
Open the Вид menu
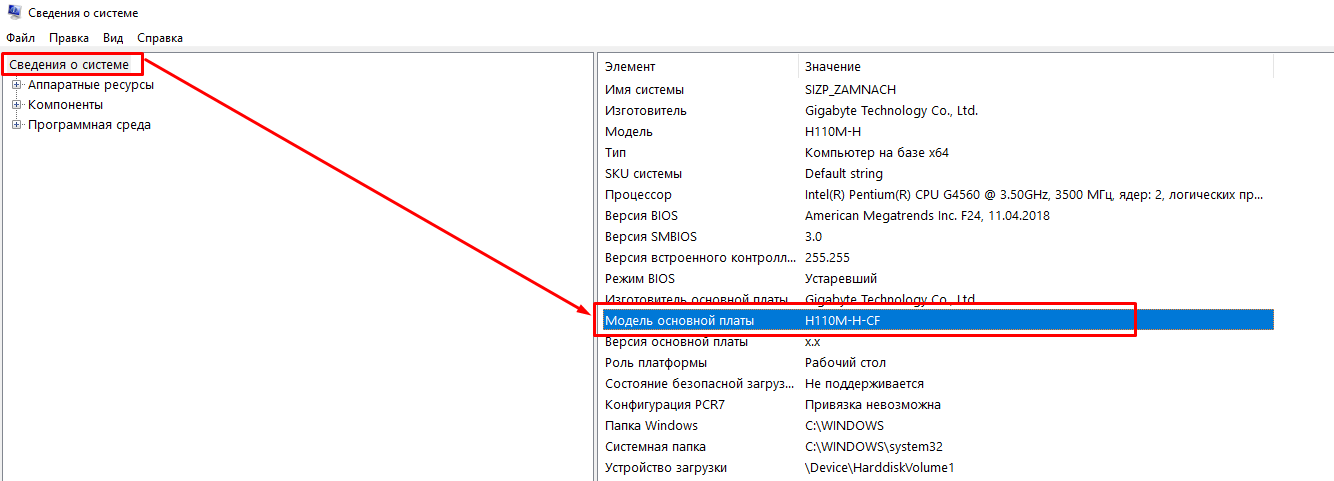113,38
